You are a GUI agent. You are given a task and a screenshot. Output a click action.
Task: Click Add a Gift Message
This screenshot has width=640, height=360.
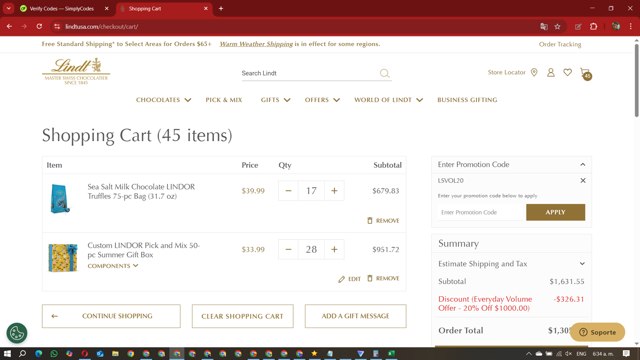click(356, 316)
